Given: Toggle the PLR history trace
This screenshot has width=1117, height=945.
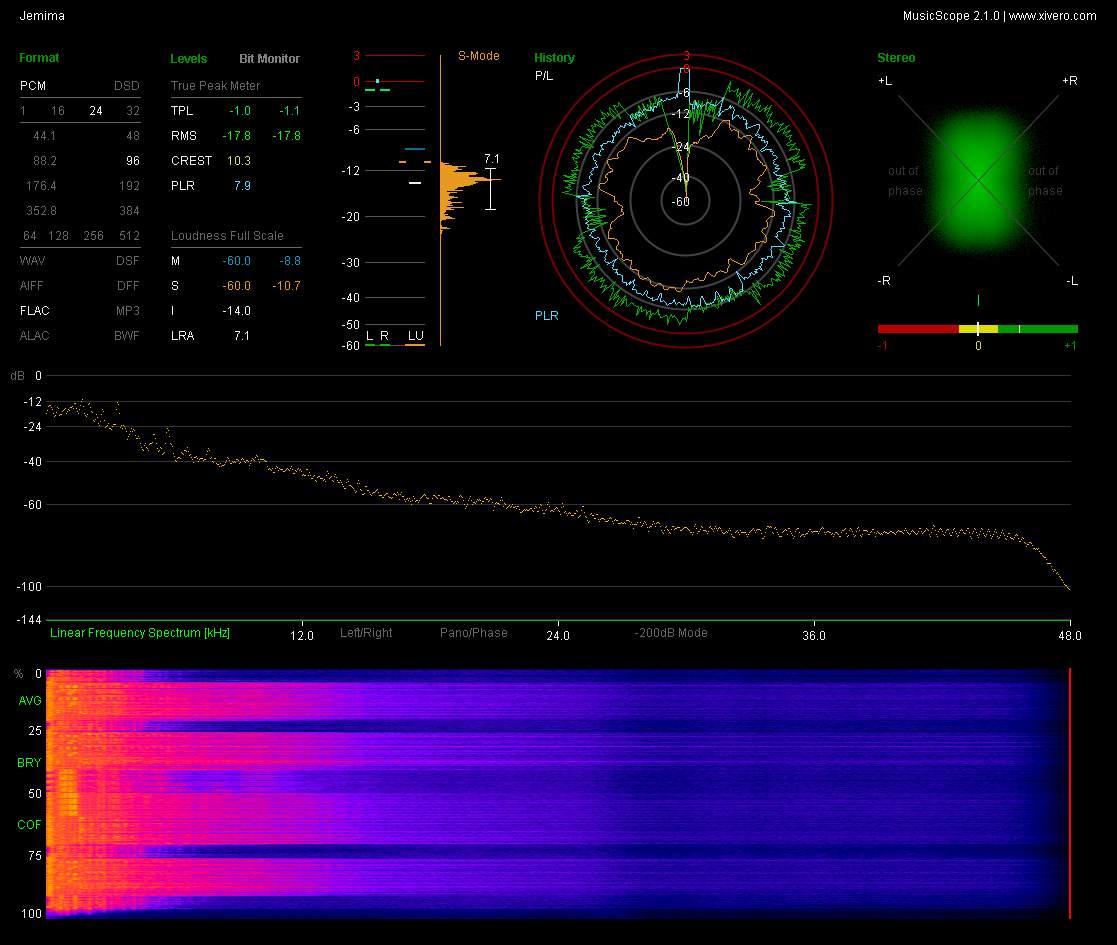Looking at the screenshot, I should [x=546, y=316].
